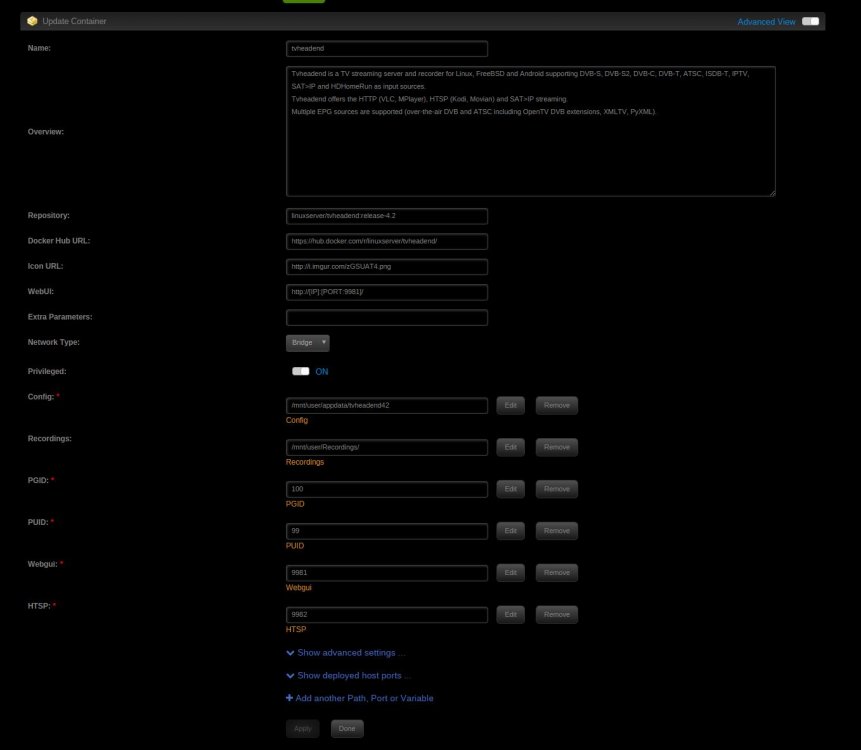
Task: Click the Docker Hub URL field
Action: coord(387,241)
